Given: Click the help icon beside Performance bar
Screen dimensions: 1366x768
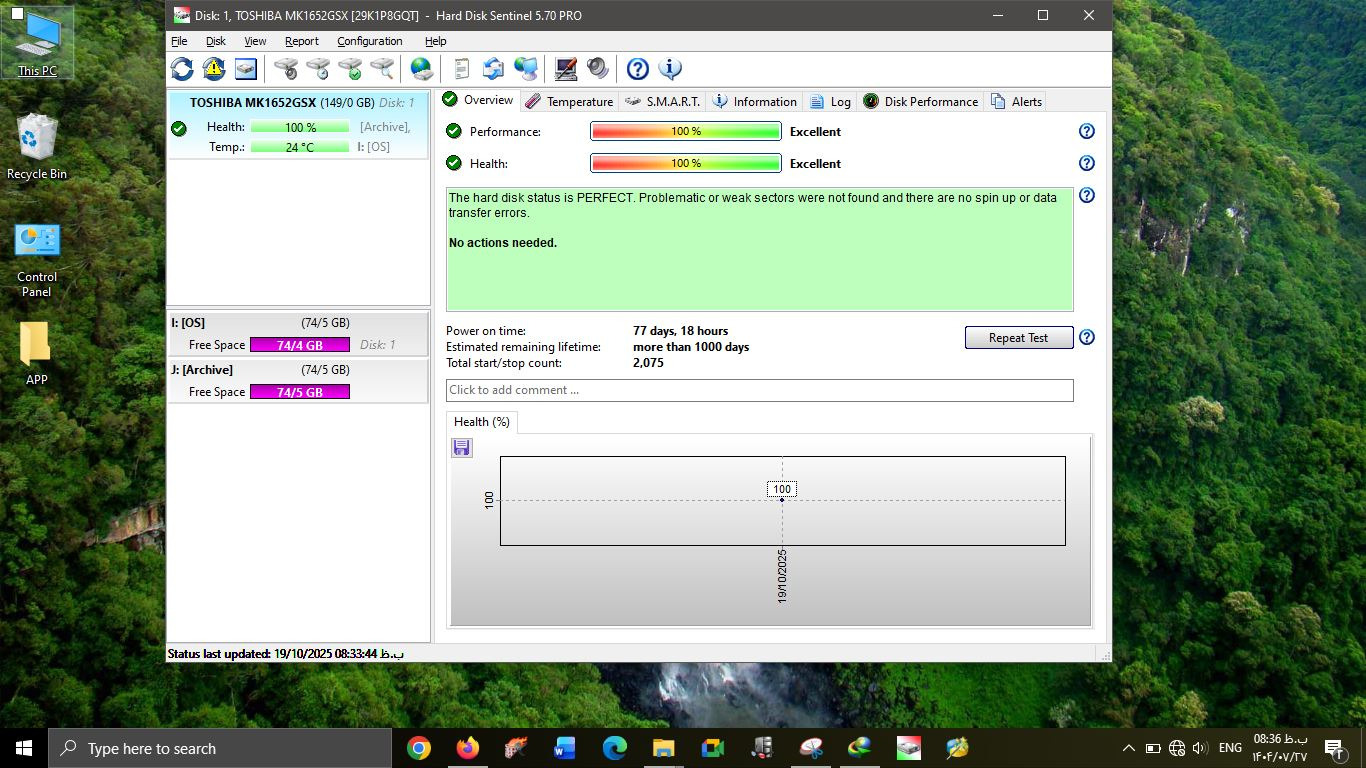Looking at the screenshot, I should coord(1086,132).
